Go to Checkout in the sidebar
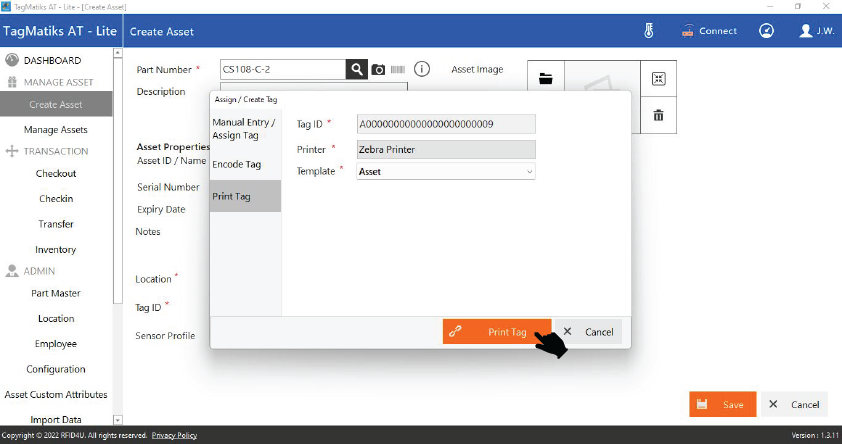The width and height of the screenshot is (842, 444). click(56, 173)
